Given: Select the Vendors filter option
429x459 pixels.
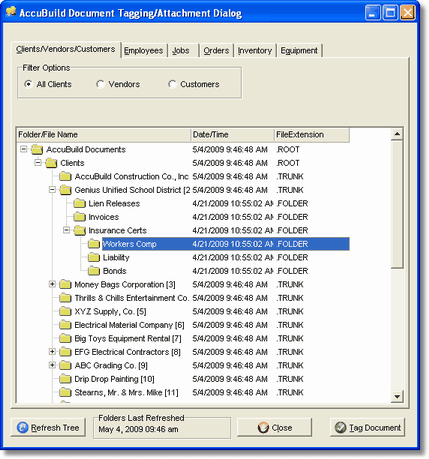Looking at the screenshot, I should click(x=100, y=84).
